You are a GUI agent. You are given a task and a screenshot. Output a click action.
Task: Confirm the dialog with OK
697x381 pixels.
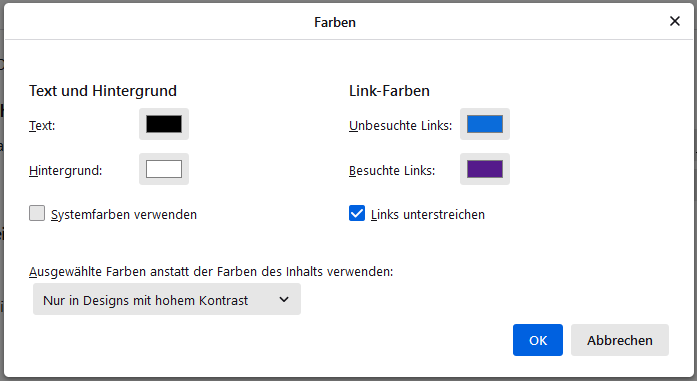point(538,340)
